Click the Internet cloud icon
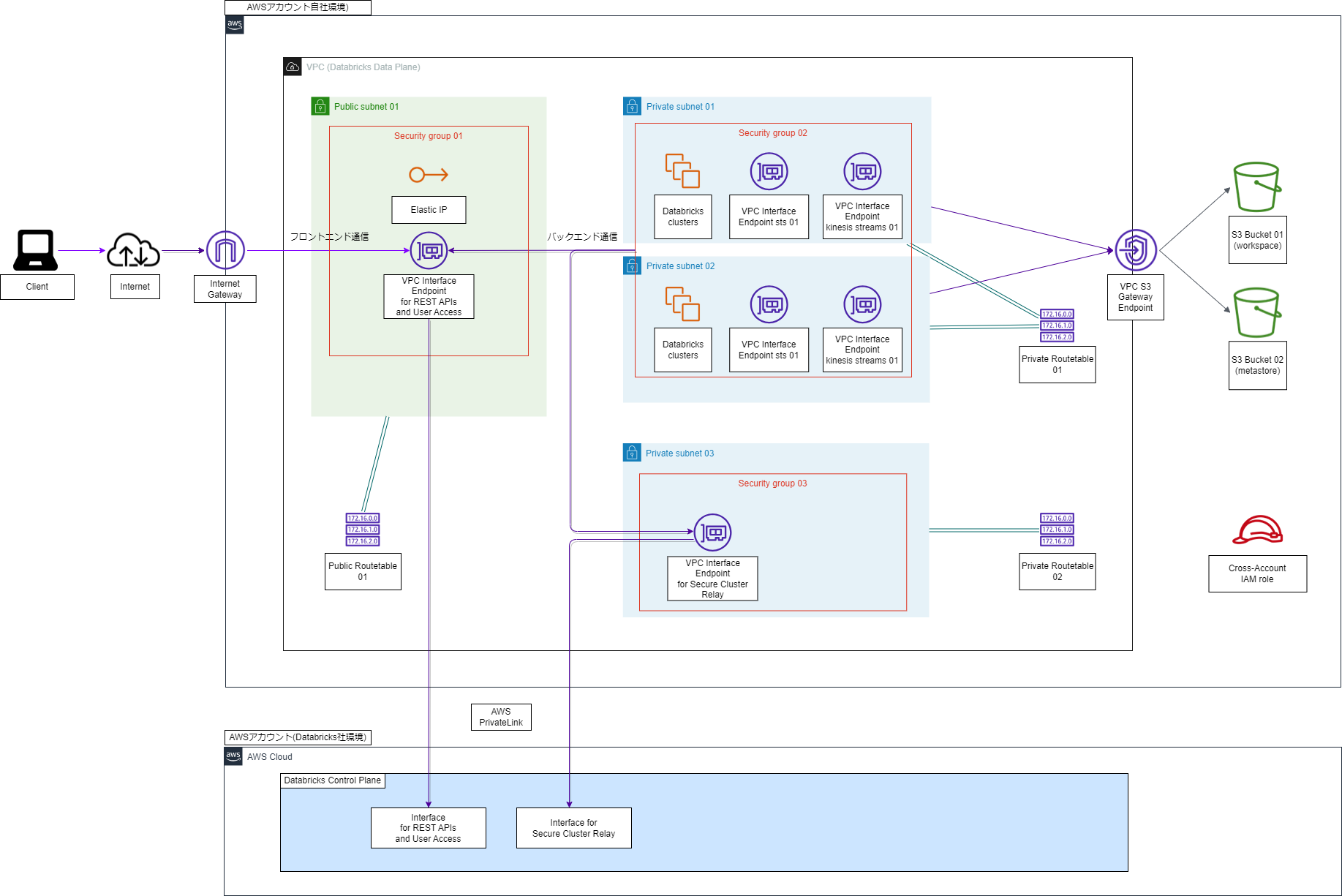This screenshot has height=896, width=1342. coord(134,249)
